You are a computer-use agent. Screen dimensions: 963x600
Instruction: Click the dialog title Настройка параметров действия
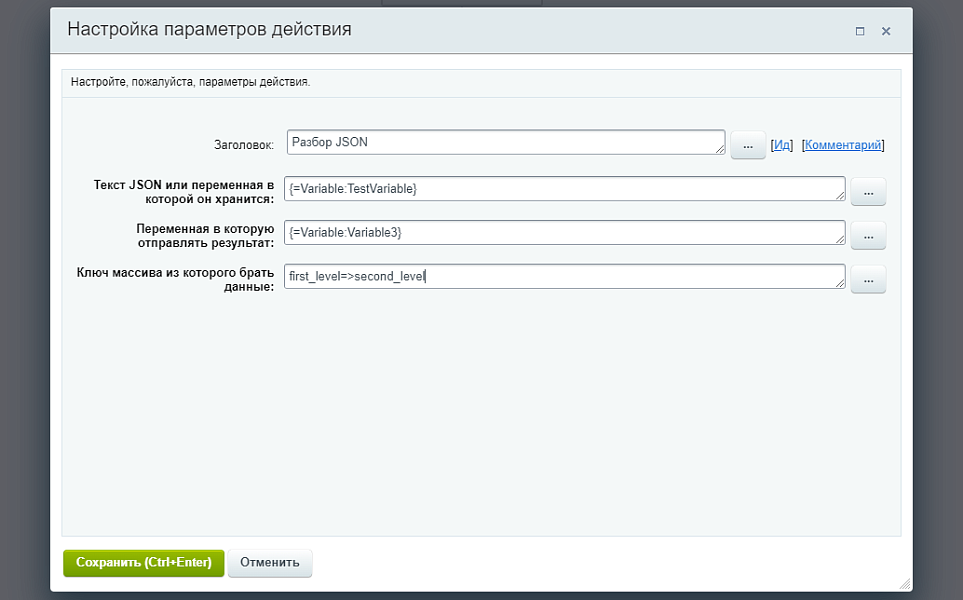tap(209, 30)
